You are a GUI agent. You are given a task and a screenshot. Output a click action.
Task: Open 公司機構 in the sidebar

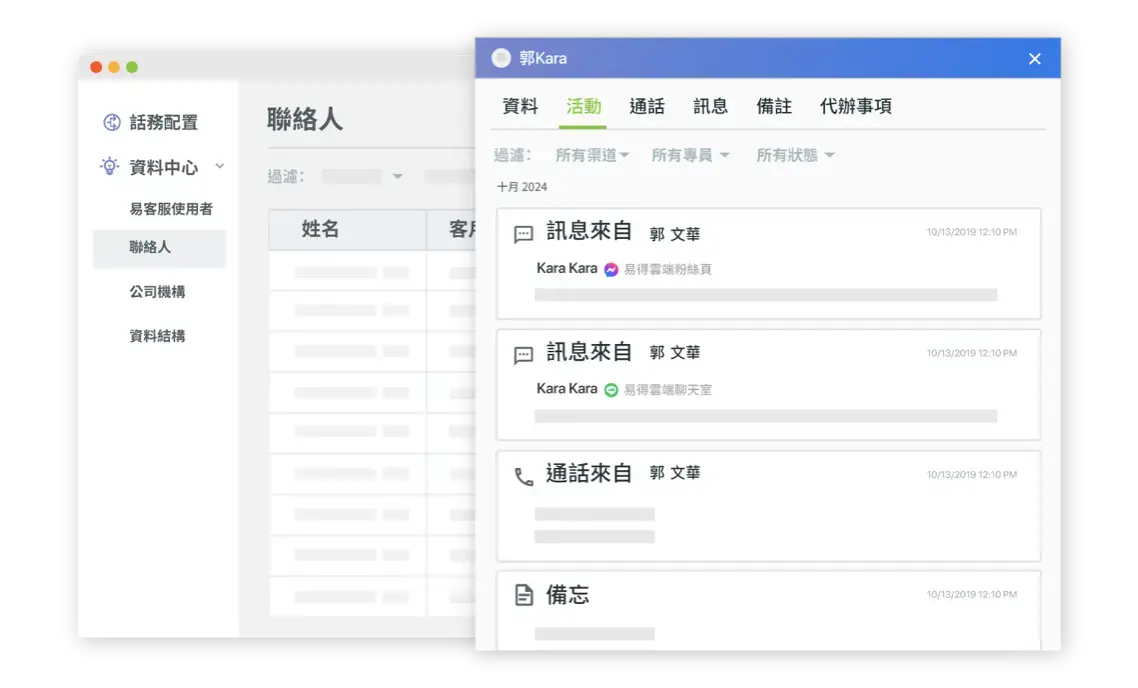tap(157, 292)
